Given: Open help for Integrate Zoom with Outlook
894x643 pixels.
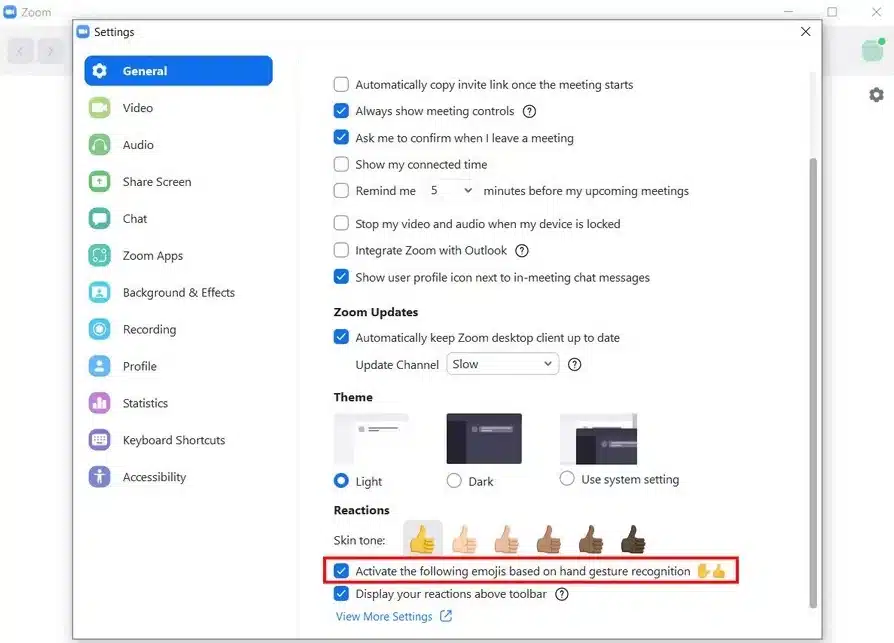Looking at the screenshot, I should [522, 251].
